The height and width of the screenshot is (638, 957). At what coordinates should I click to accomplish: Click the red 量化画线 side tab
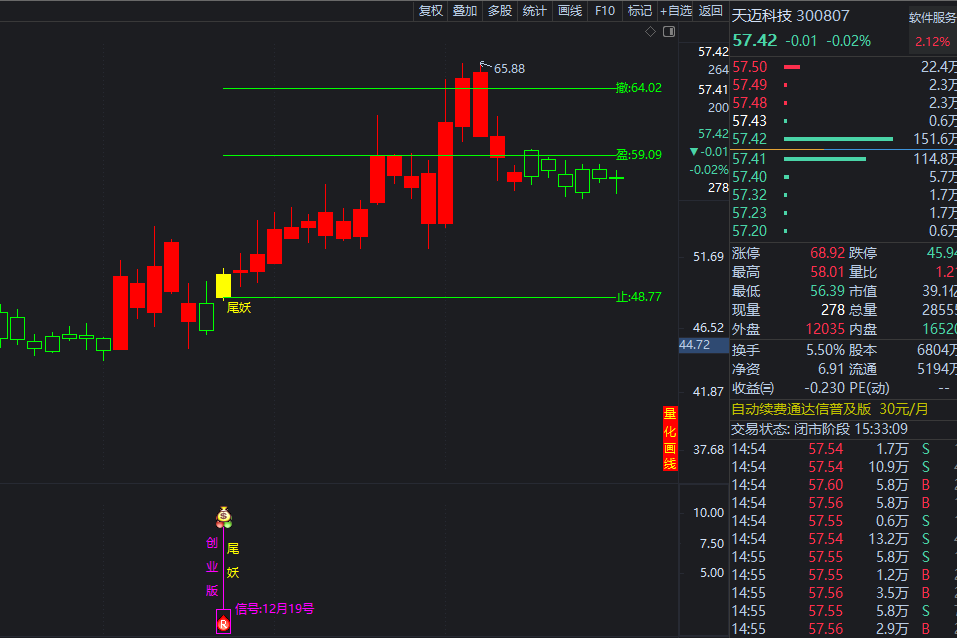coord(670,438)
